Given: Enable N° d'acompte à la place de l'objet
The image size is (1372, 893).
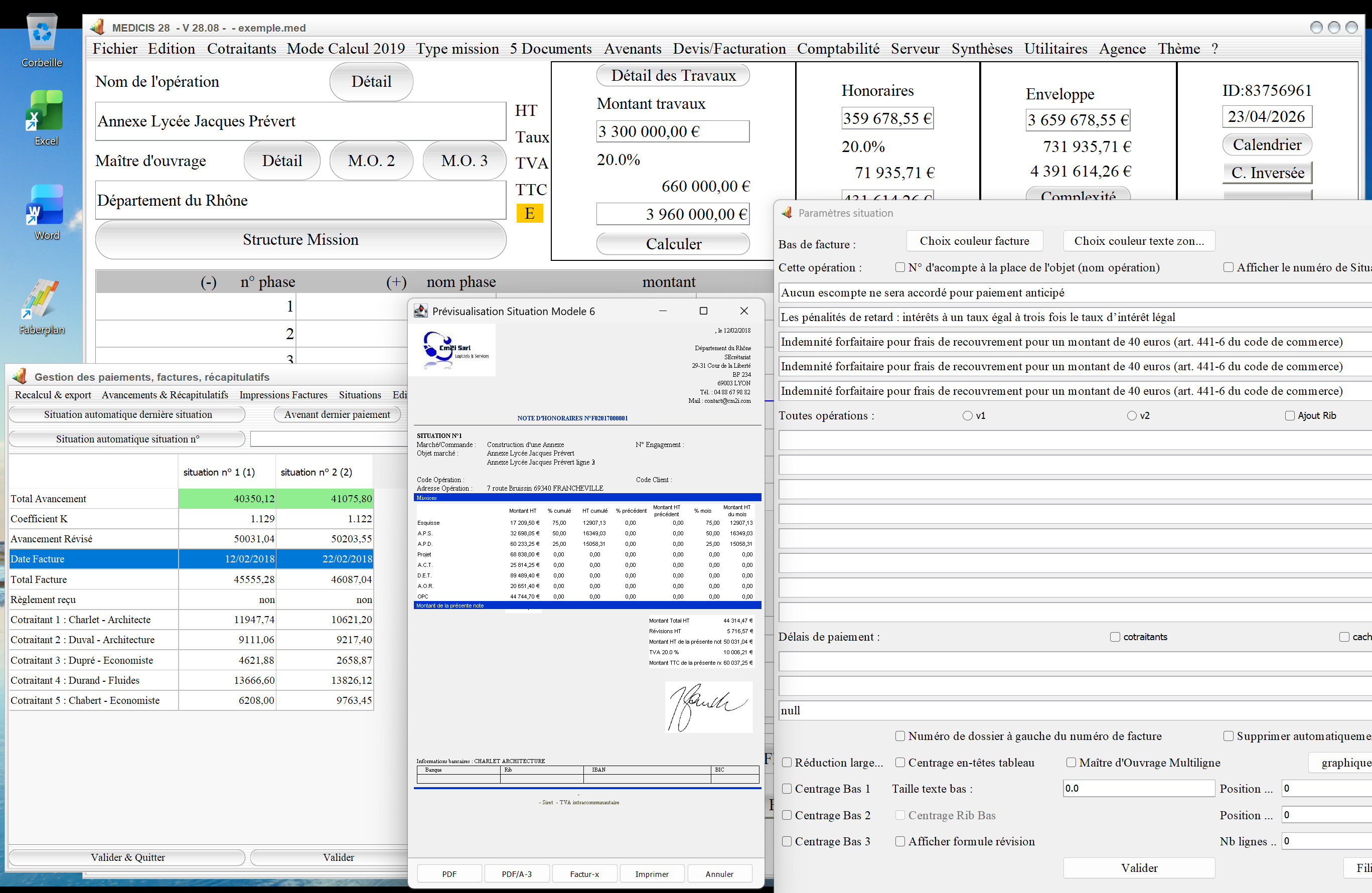Looking at the screenshot, I should (x=899, y=267).
